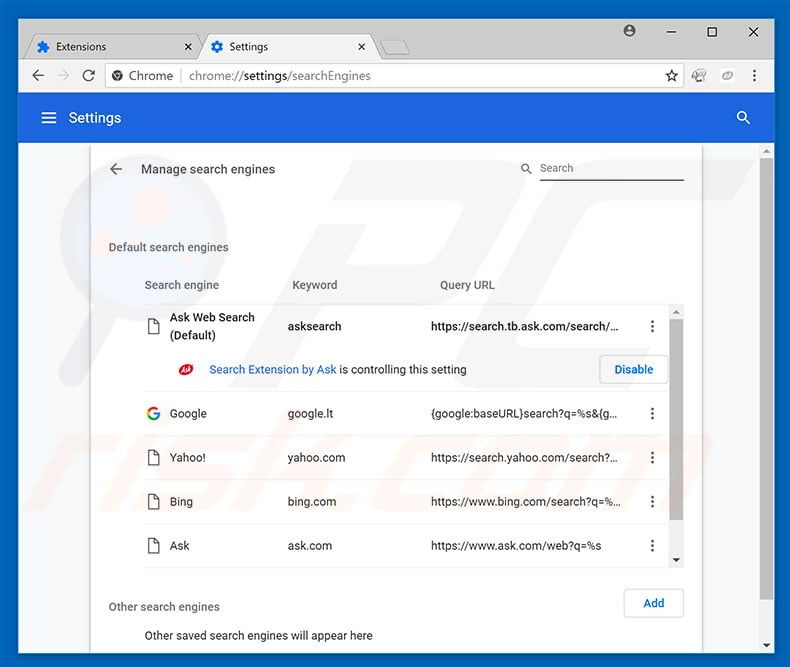Open more actions for Ask row
The width and height of the screenshot is (790, 667).
(x=652, y=546)
